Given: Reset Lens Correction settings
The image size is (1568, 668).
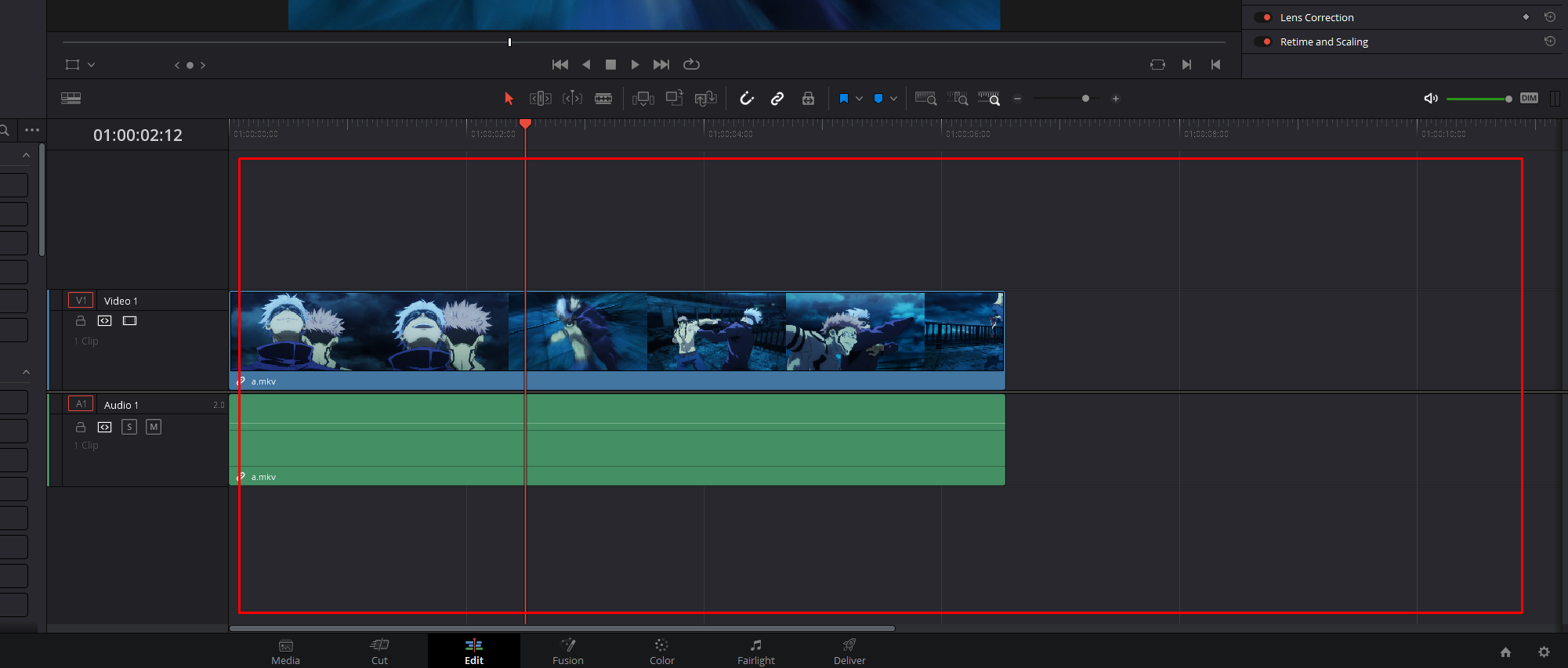Looking at the screenshot, I should coord(1549,17).
